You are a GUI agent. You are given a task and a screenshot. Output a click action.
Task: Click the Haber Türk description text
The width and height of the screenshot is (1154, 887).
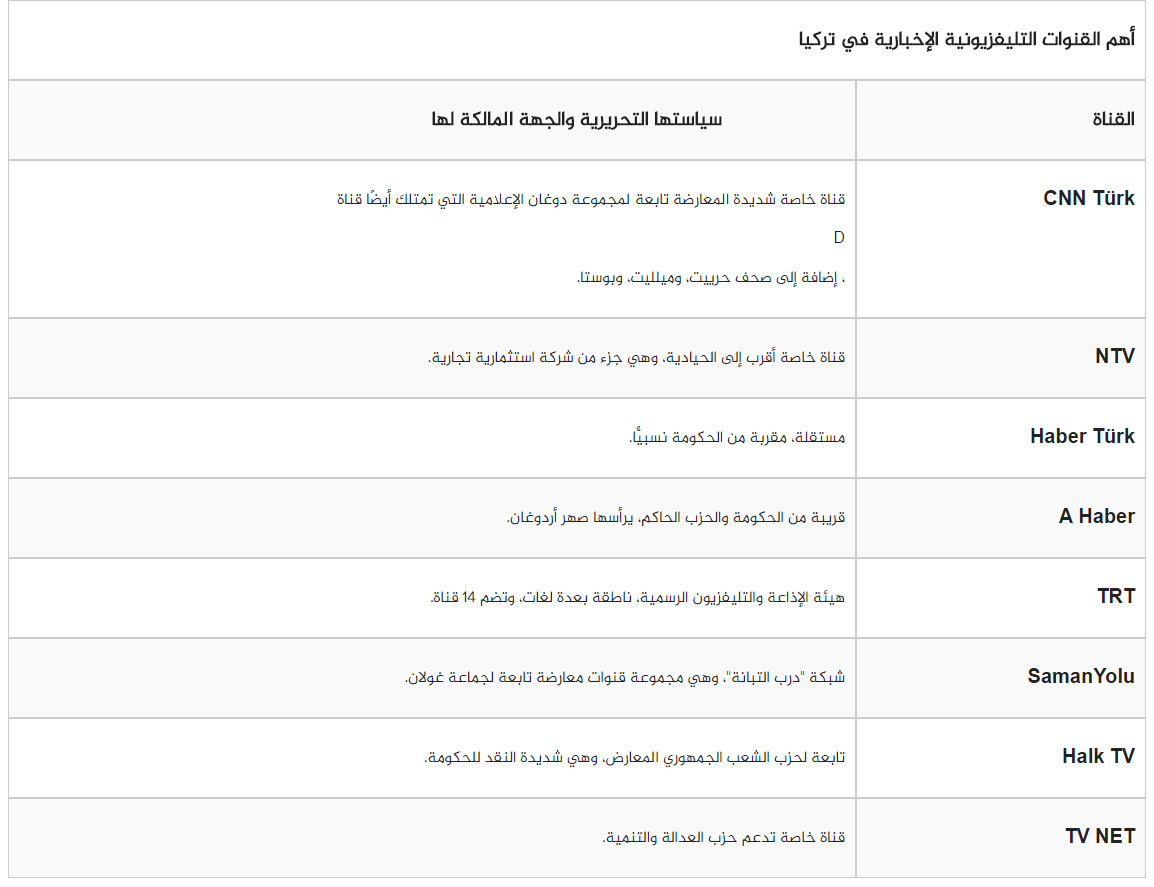[736, 437]
